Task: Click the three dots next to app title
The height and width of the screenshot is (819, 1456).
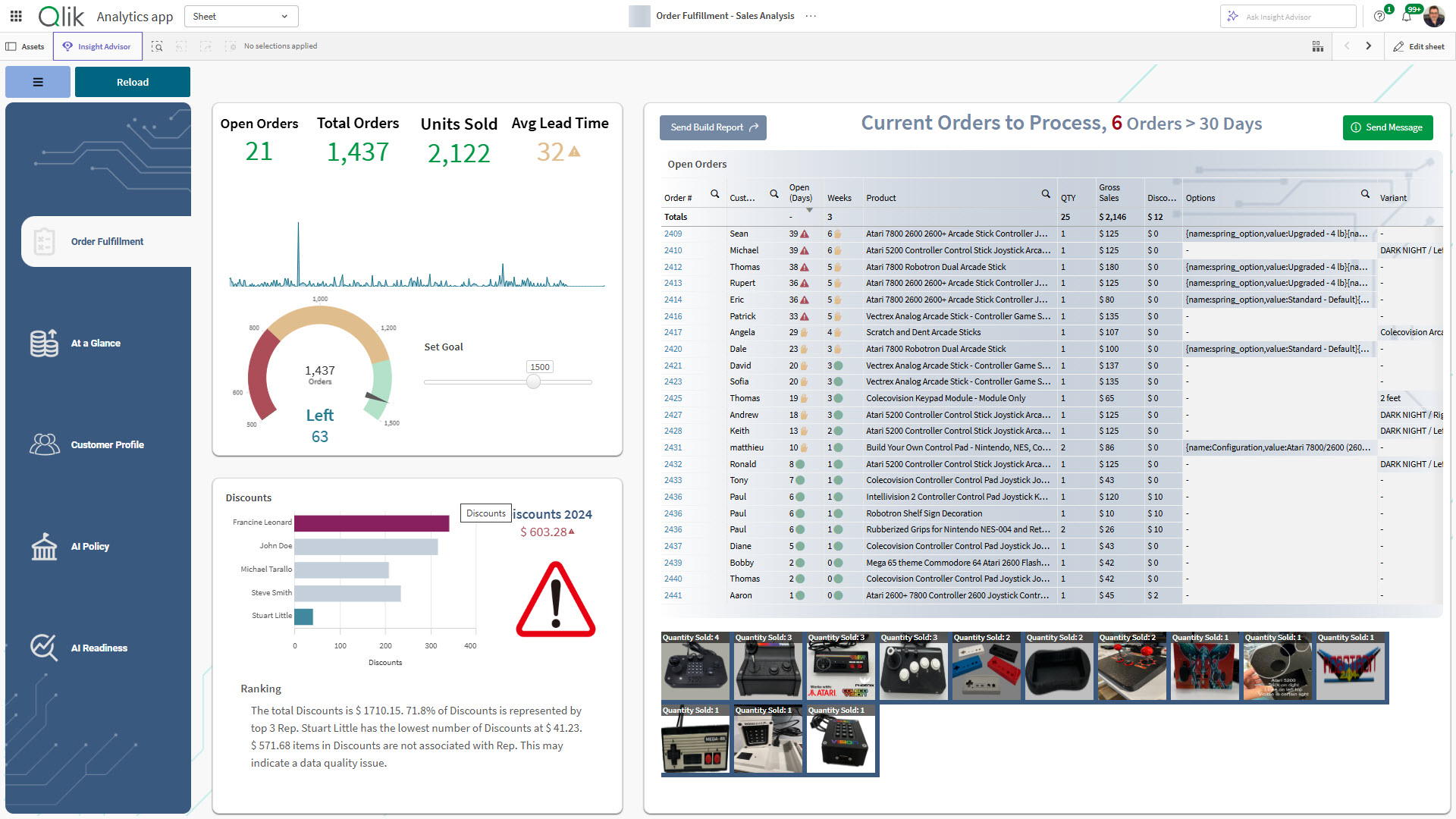Action: pos(811,16)
